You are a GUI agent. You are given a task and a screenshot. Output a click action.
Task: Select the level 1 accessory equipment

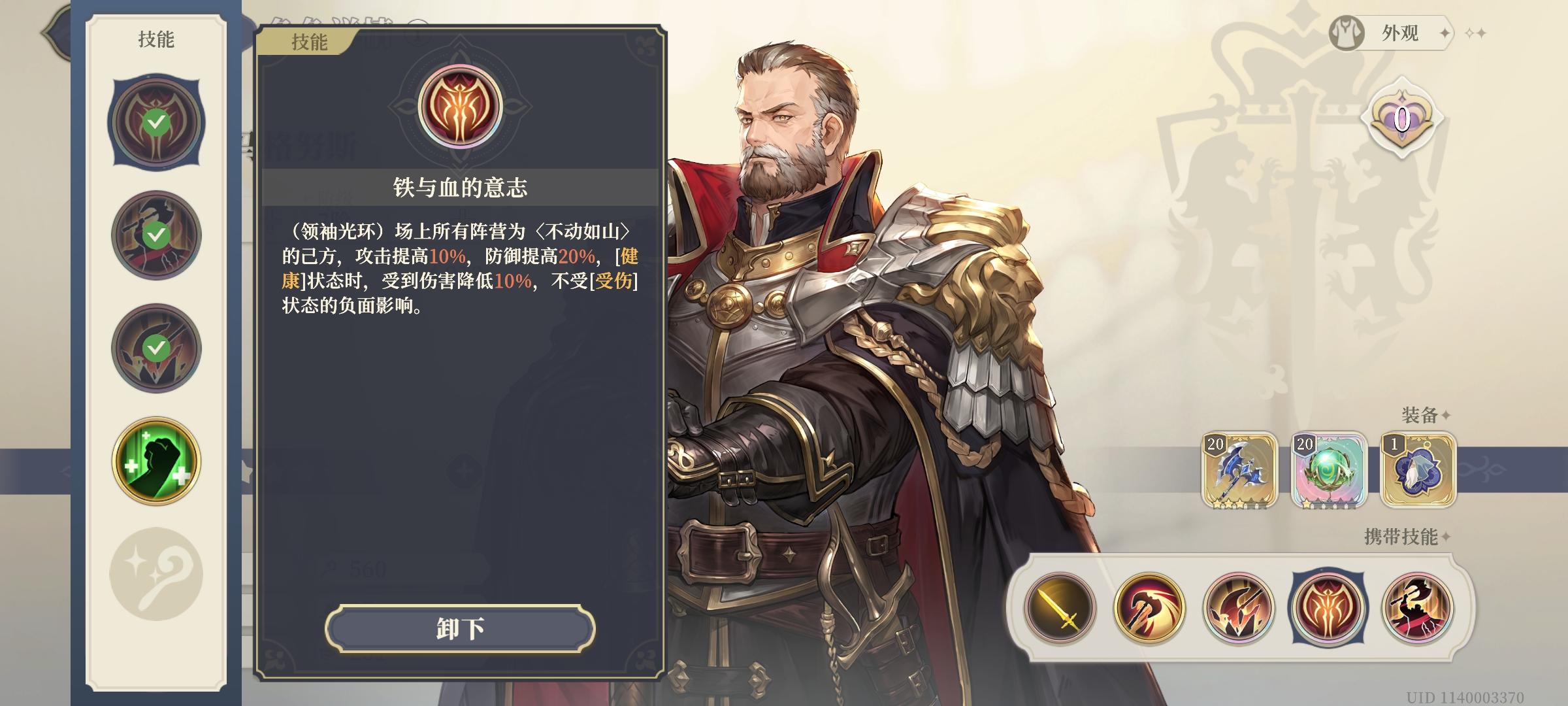point(1418,470)
